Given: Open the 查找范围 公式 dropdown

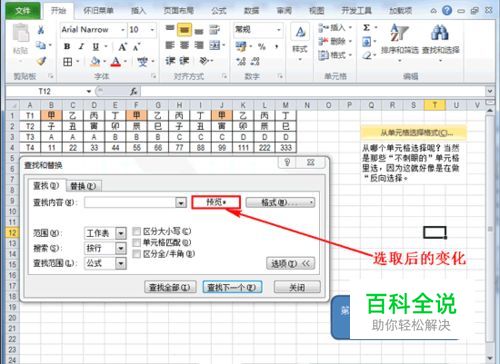Looking at the screenshot, I should pos(121,263).
